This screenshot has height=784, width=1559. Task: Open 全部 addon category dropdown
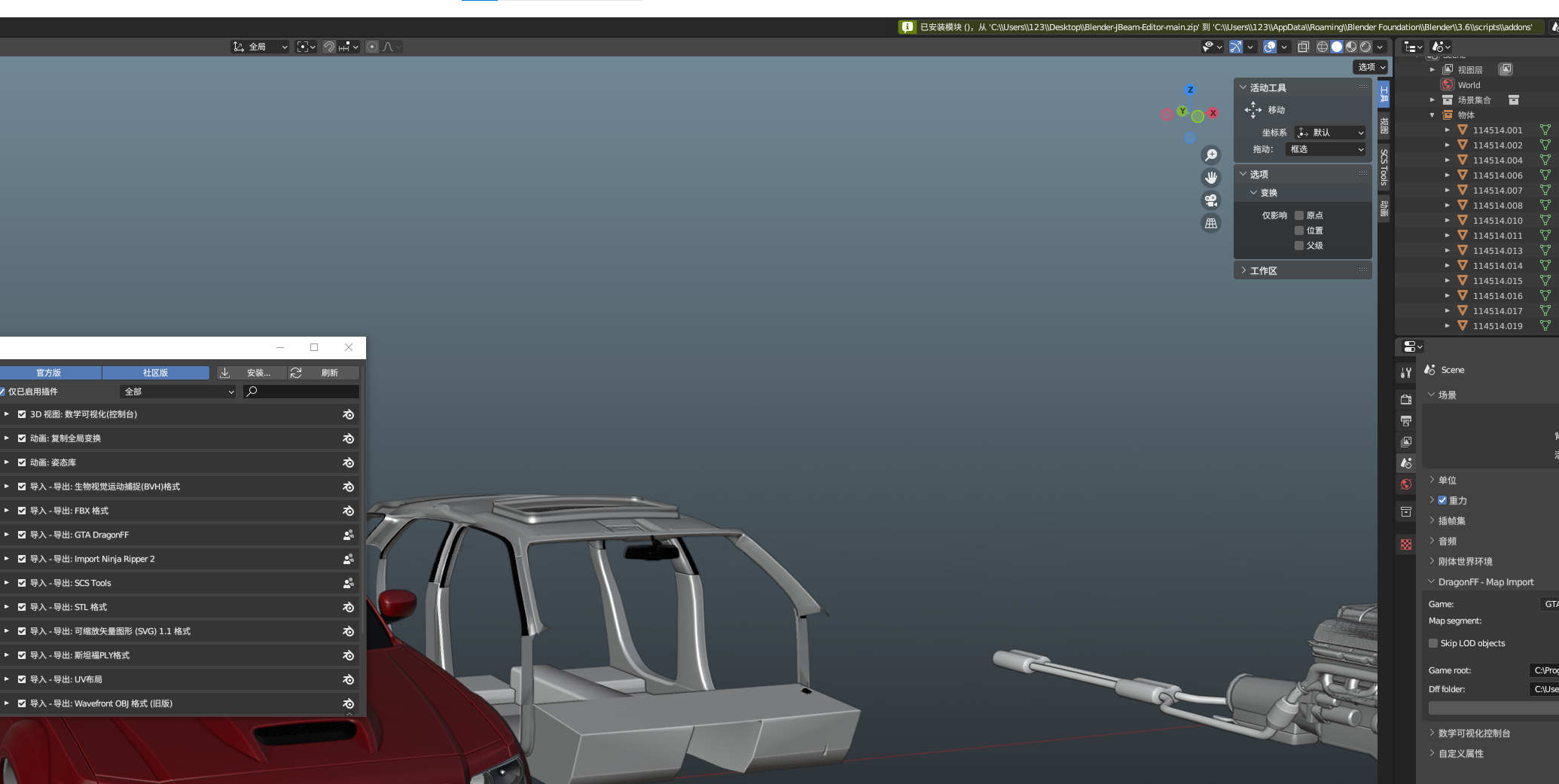click(178, 392)
